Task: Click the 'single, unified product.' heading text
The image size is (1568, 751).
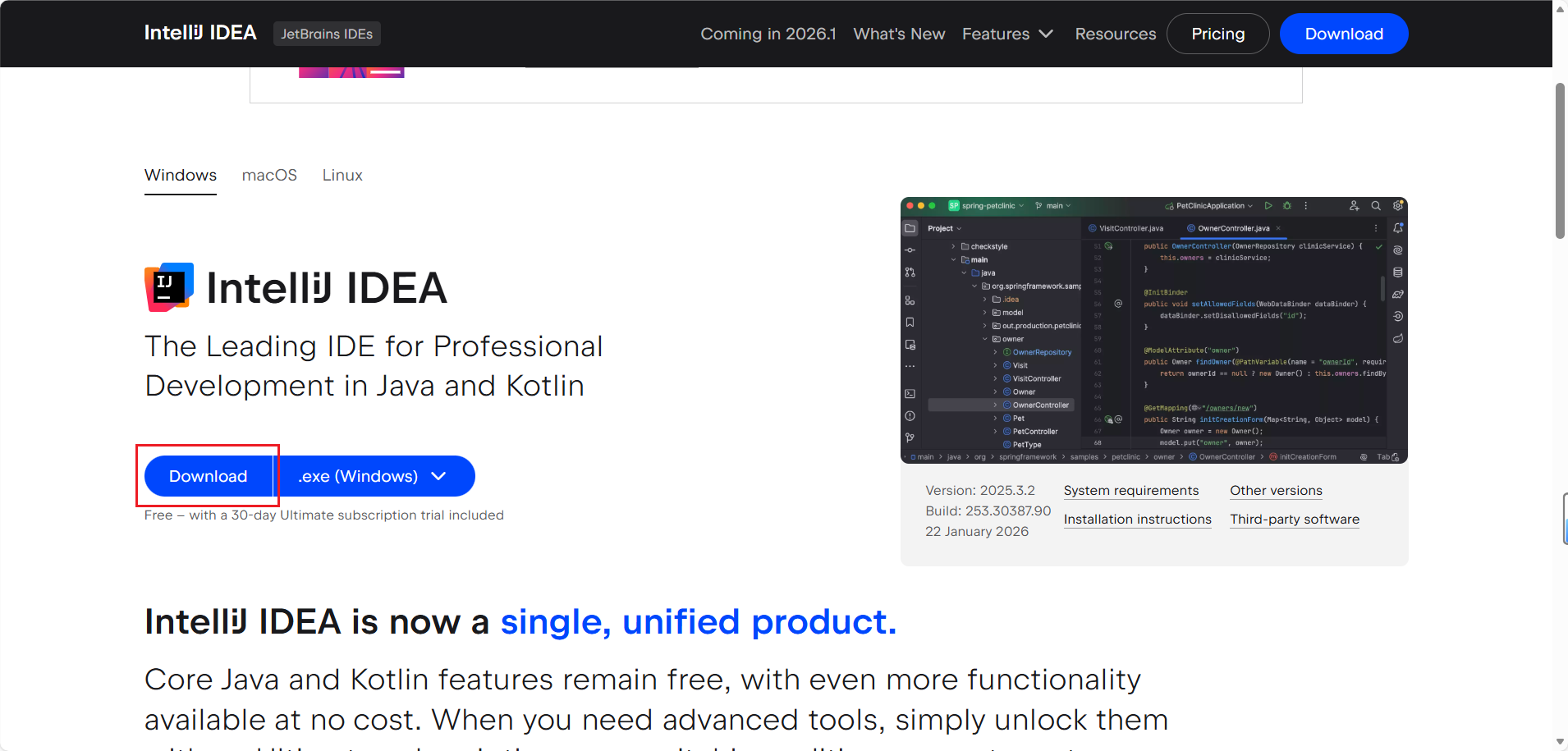Action: tap(699, 622)
